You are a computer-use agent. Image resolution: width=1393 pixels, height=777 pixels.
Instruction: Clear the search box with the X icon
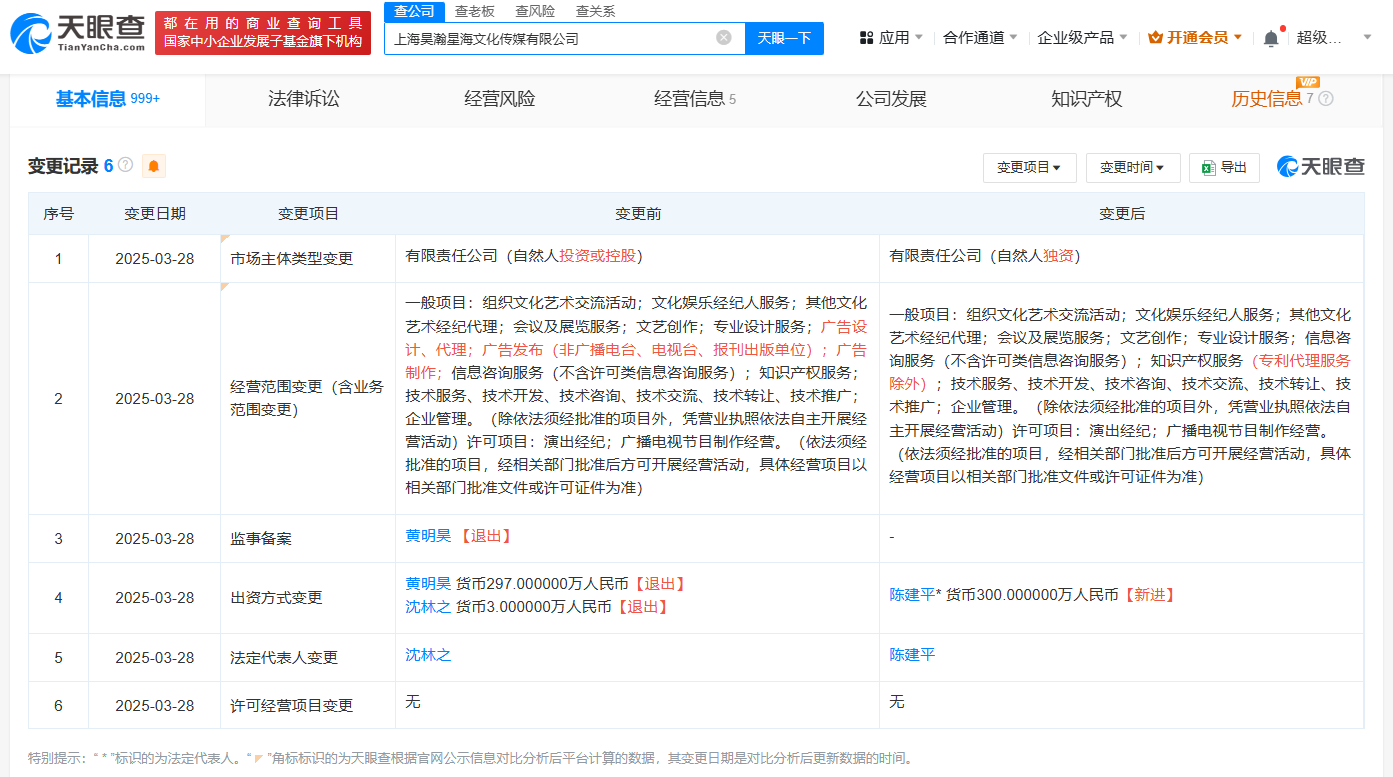pyautogui.click(x=724, y=38)
